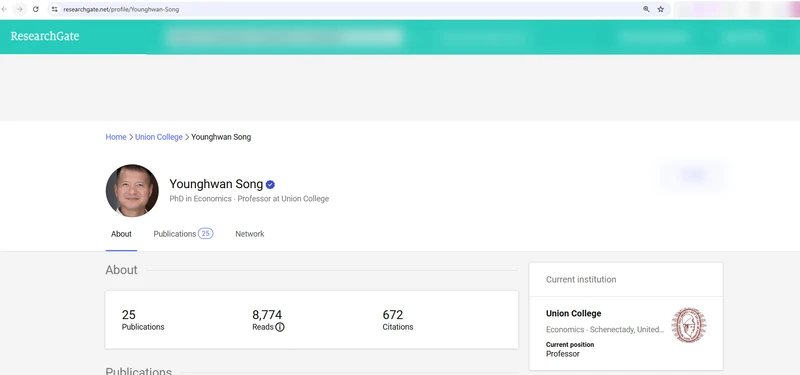Click the Professor current position text
This screenshot has height=375, width=800.
click(563, 354)
